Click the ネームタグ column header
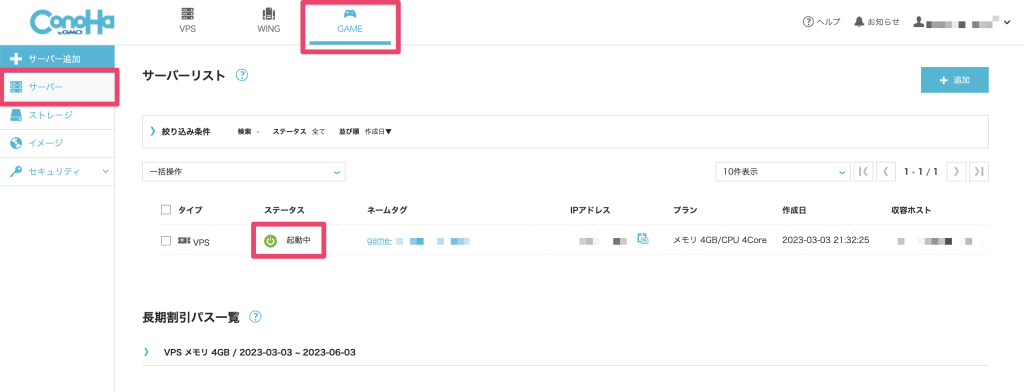The image size is (1024, 392). [387, 210]
